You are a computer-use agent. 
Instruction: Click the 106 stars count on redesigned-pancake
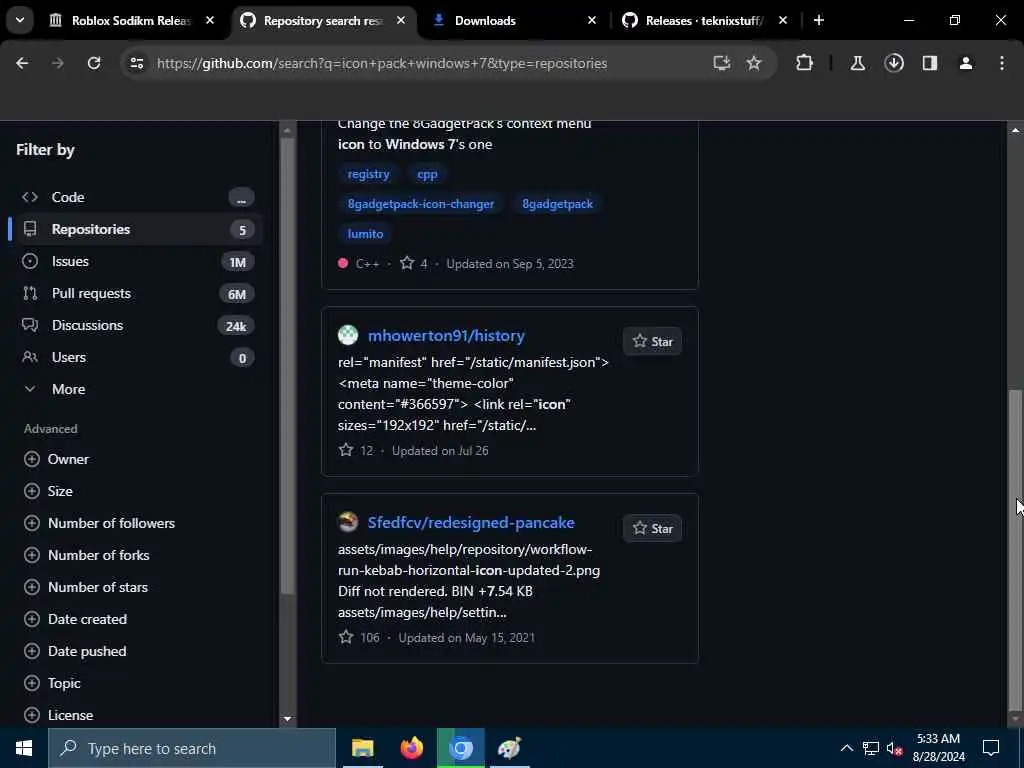point(359,637)
